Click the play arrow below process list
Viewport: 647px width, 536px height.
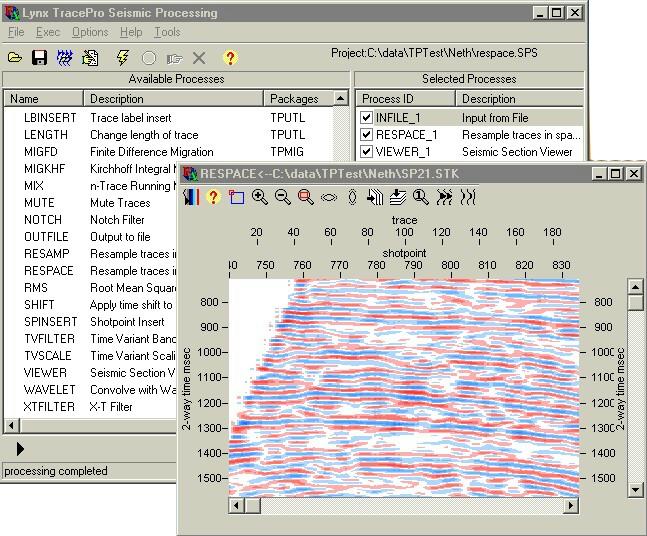(x=20, y=449)
